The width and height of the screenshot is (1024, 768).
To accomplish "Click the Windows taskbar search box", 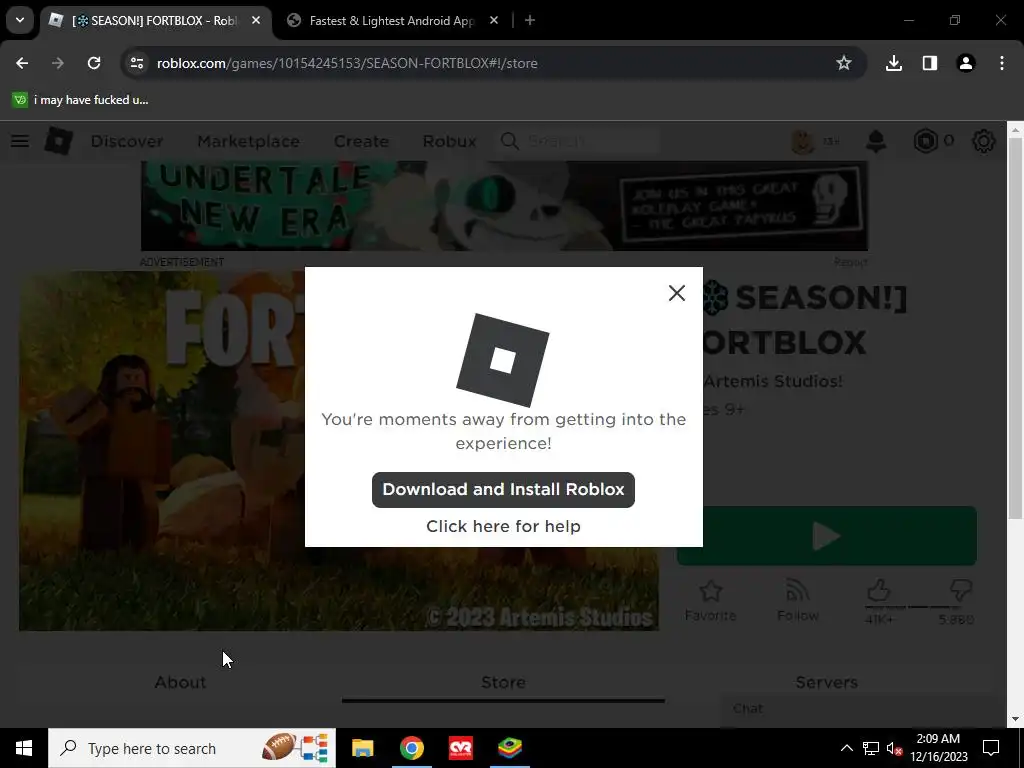I will pos(192,748).
